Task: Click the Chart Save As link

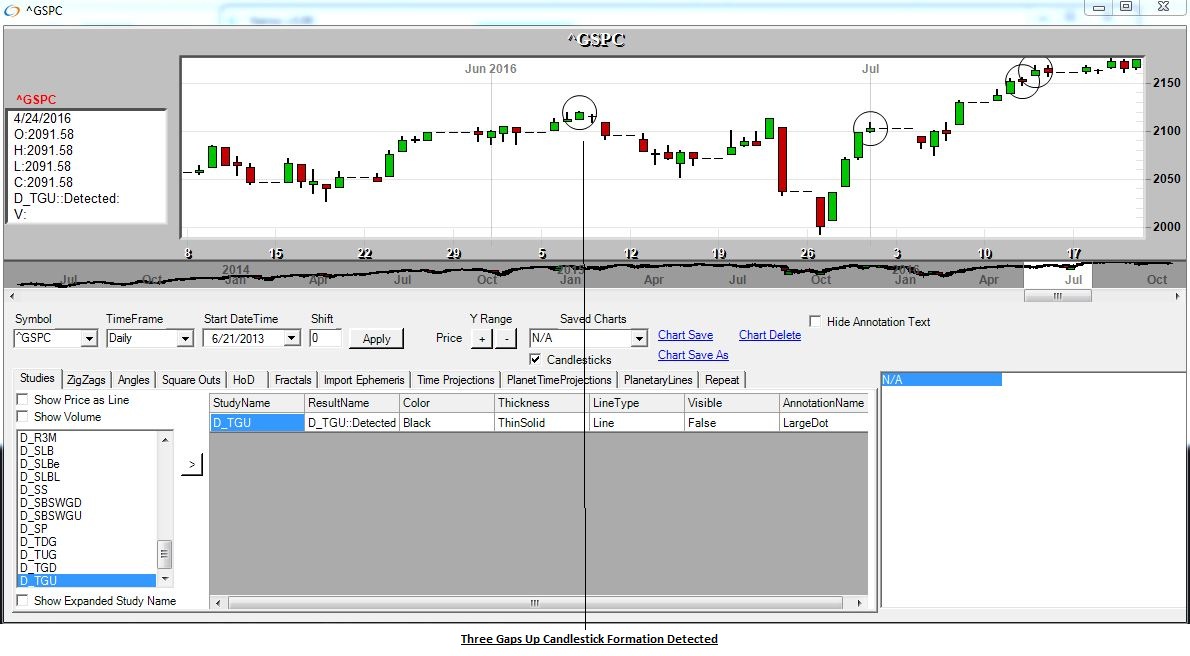Action: (x=692, y=355)
